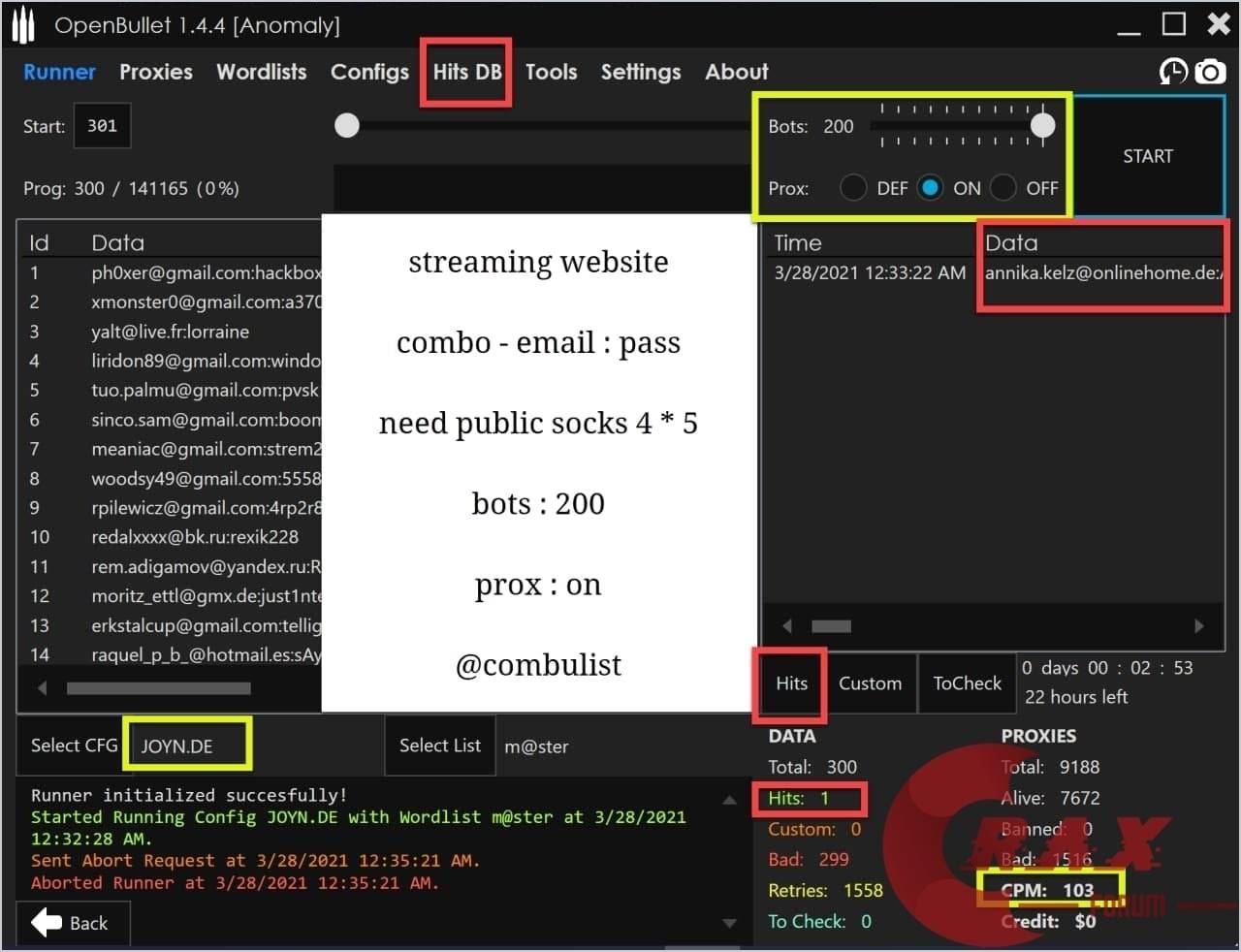
Task: Click right scroll arrow under hits list
Action: (1199, 626)
